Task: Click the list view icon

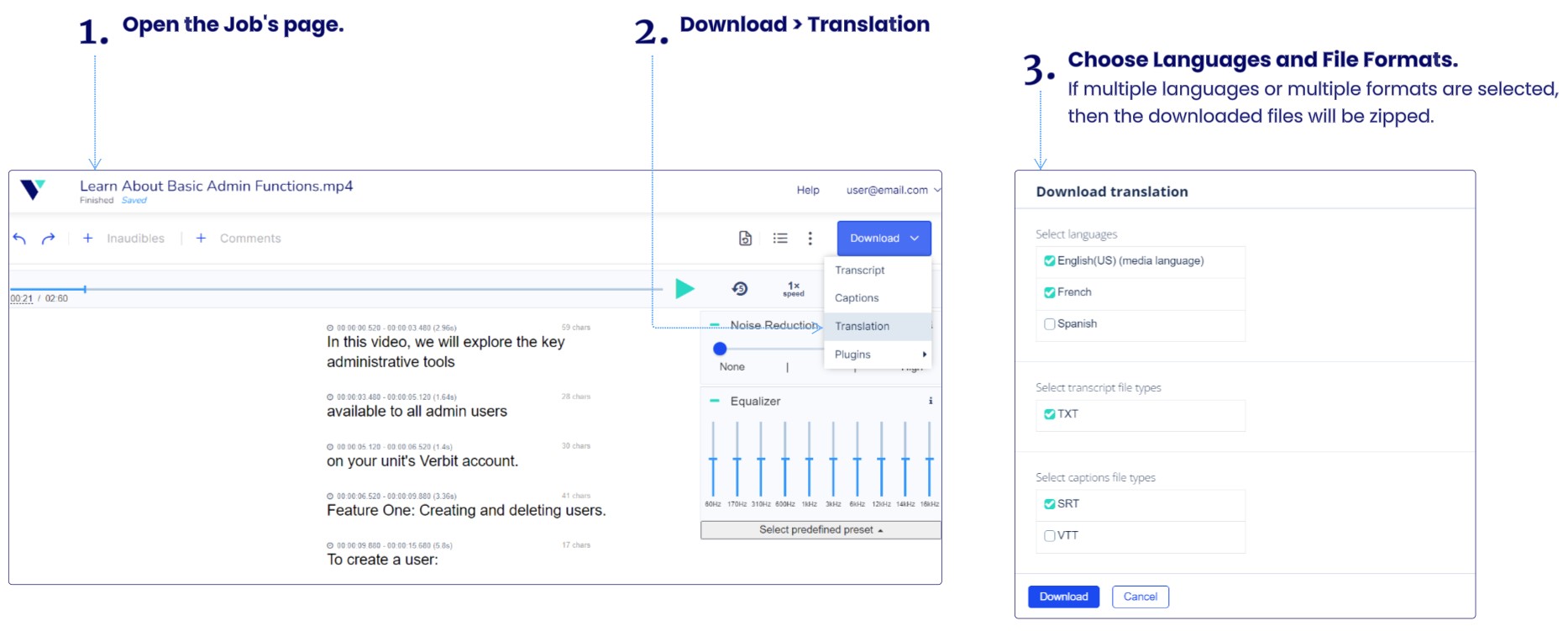Action: (780, 239)
